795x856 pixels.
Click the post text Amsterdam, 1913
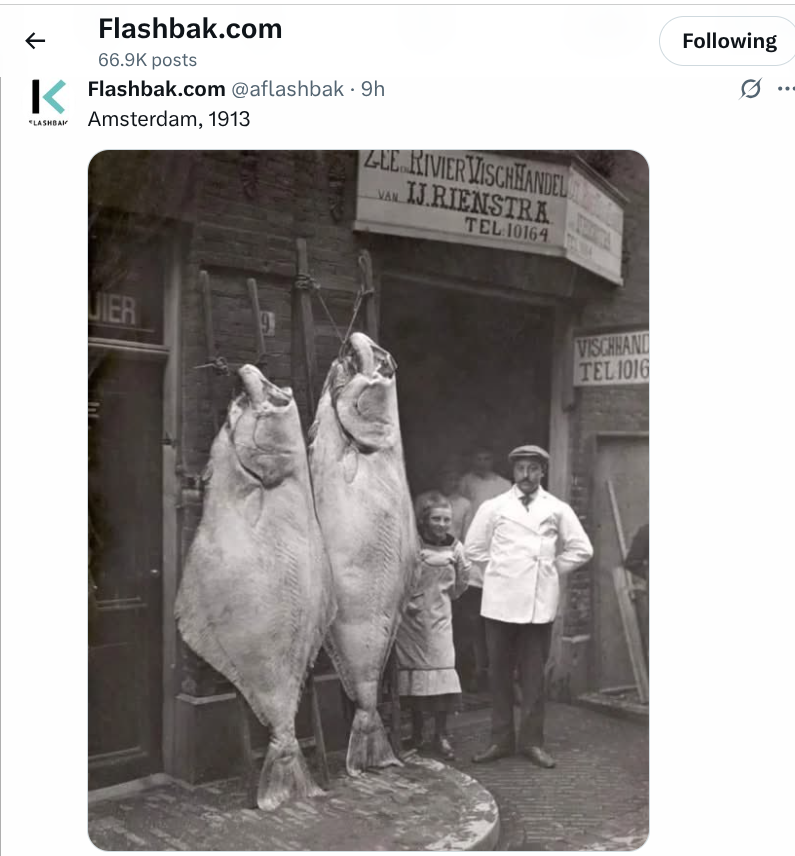[x=169, y=118]
